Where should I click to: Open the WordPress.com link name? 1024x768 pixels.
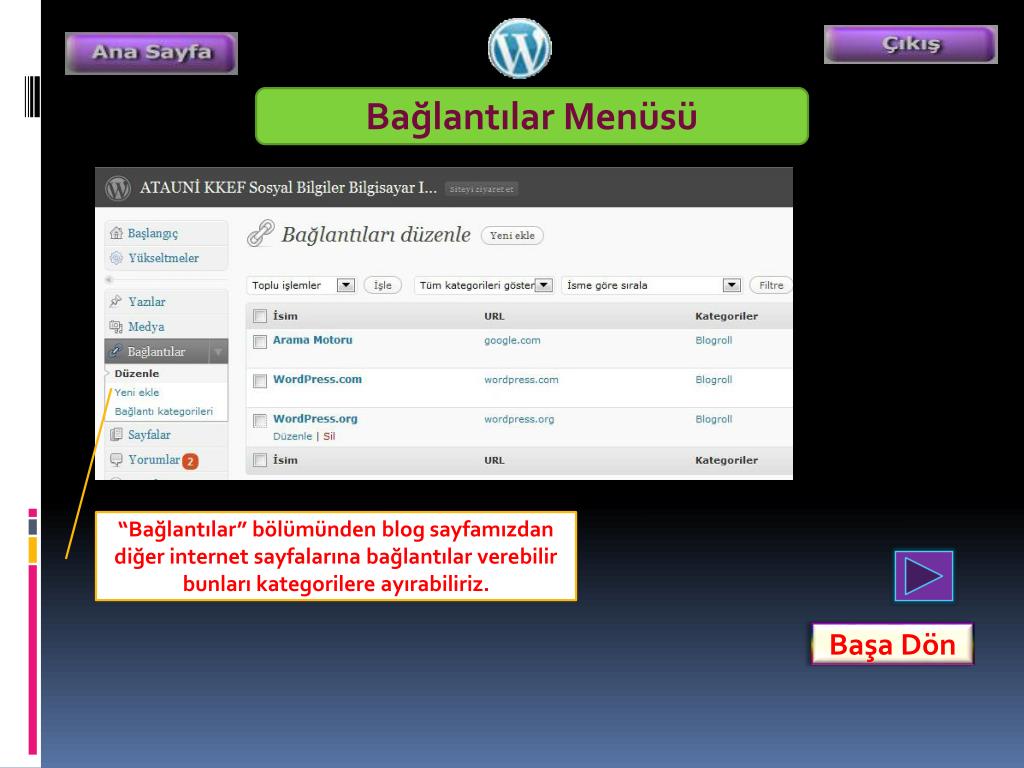tap(317, 379)
